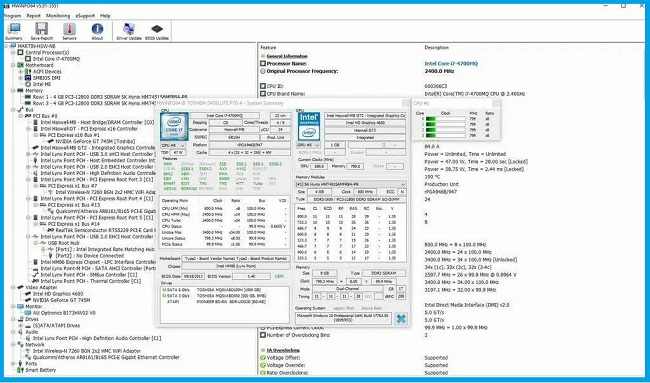The height and width of the screenshot is (383, 650).
Task: Close System Summary via blue X icon
Action: pos(401,318)
